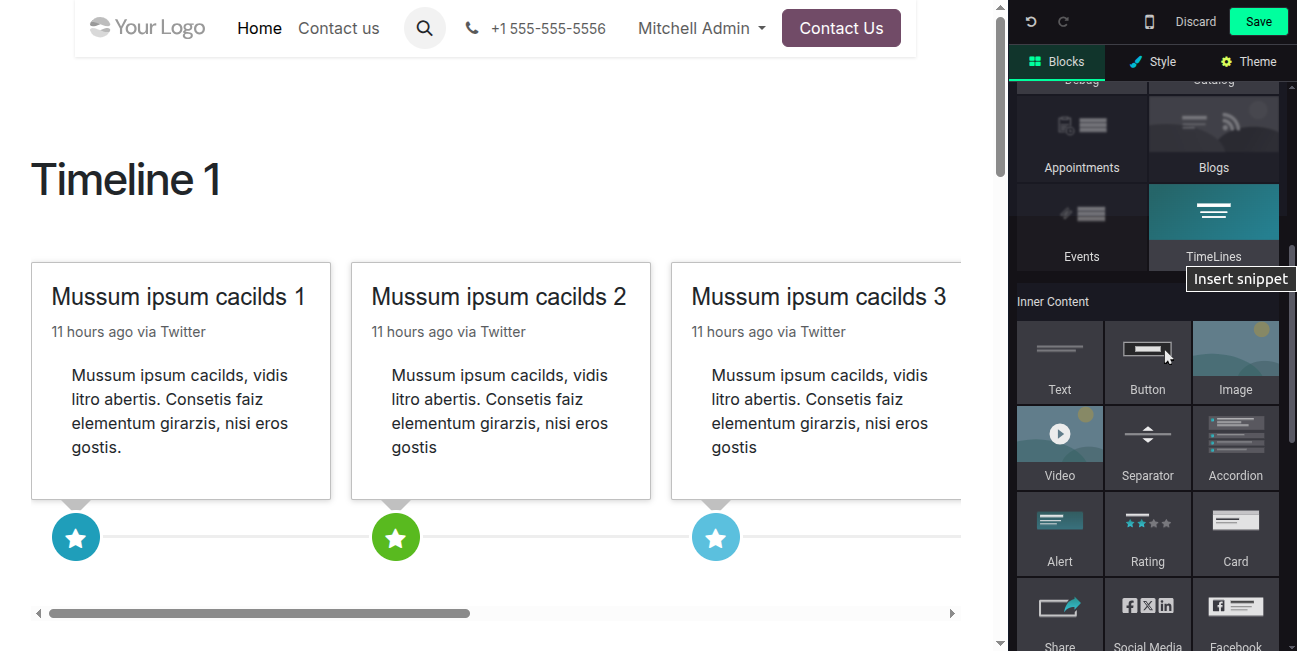Select the Card snippet

(x=1236, y=533)
